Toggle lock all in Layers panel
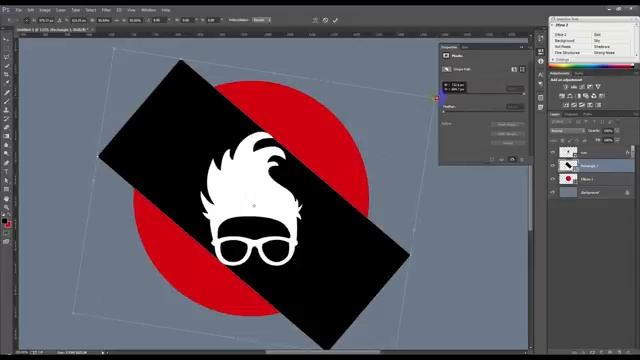The width and height of the screenshot is (640, 360). pyautogui.click(x=584, y=140)
